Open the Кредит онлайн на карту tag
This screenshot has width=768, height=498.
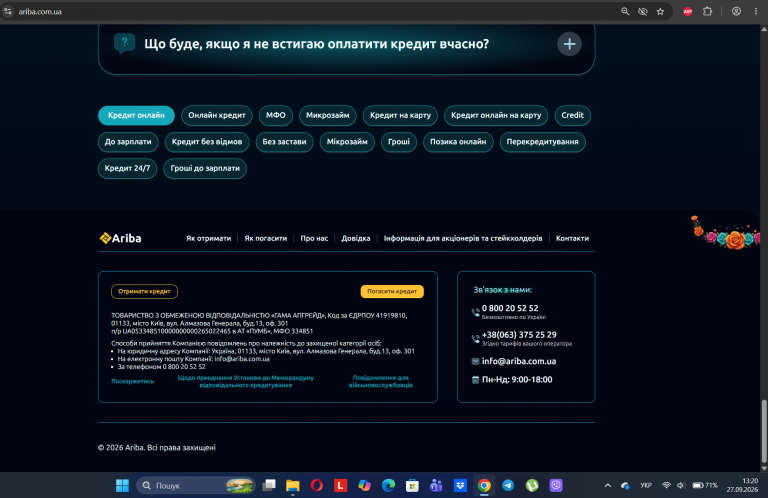[x=496, y=116]
